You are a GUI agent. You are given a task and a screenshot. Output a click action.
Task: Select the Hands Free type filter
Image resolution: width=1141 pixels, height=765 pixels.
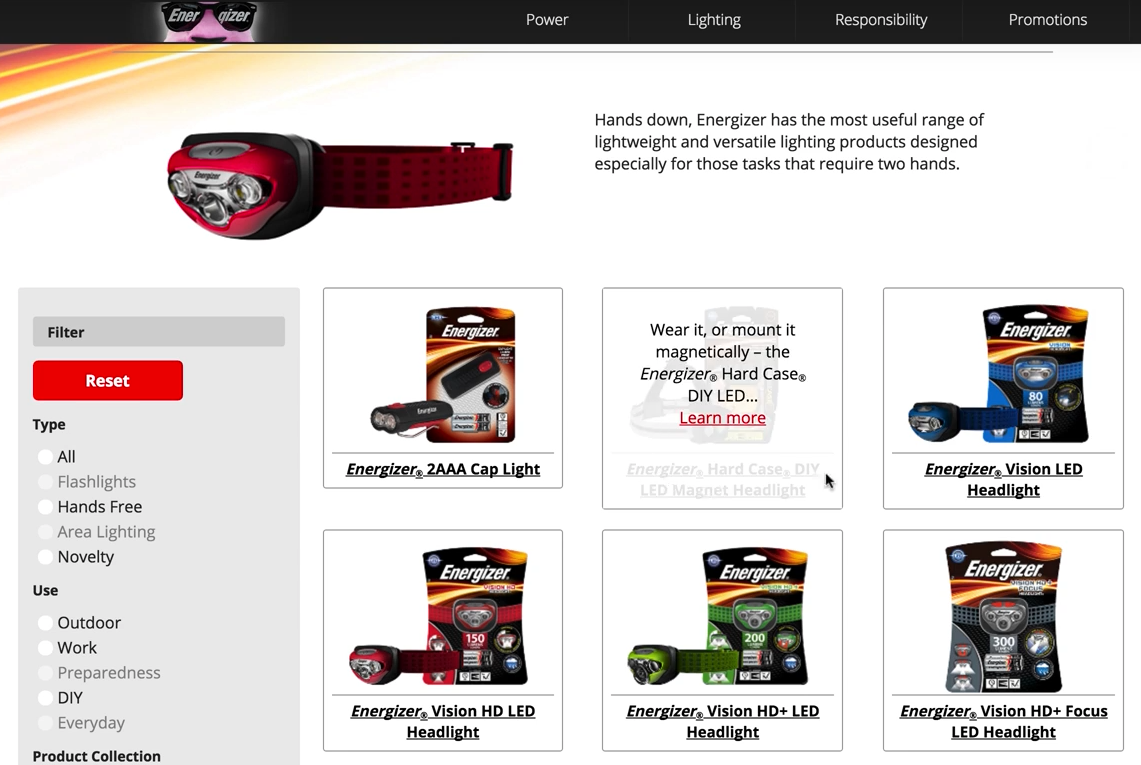tap(45, 507)
